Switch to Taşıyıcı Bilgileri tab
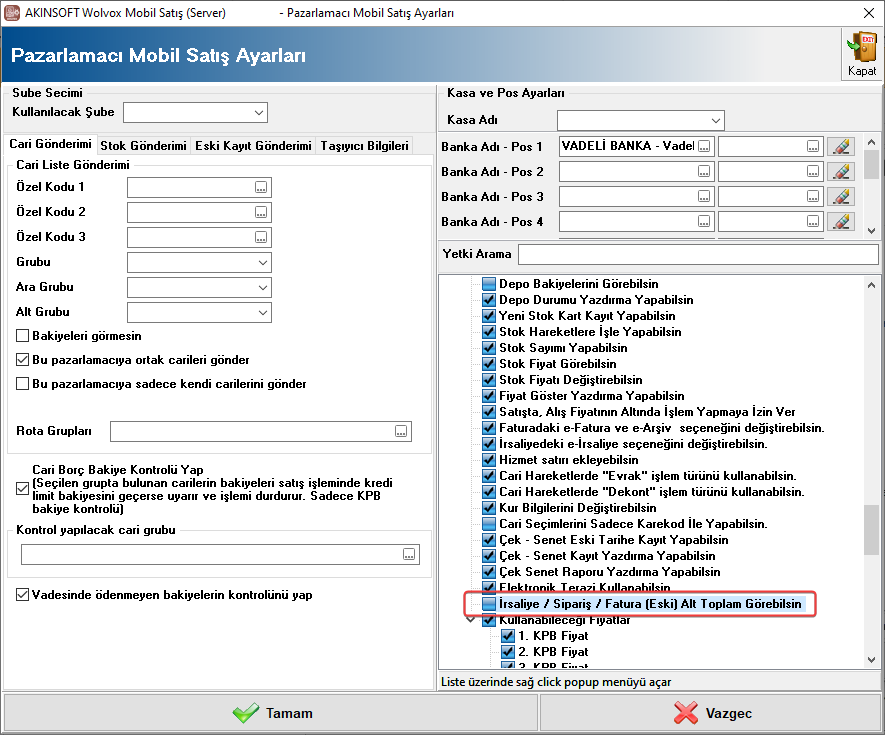Viewport: 885px width, 735px height. coord(365,146)
